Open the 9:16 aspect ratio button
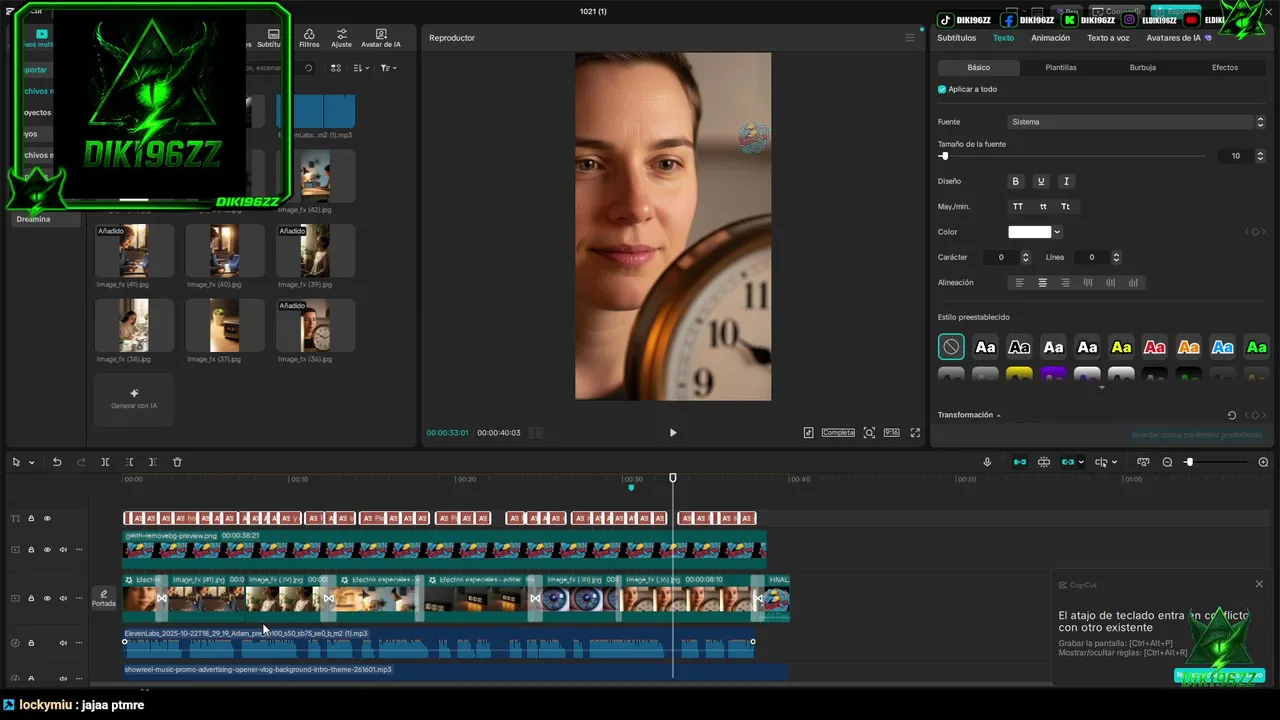 [891, 433]
